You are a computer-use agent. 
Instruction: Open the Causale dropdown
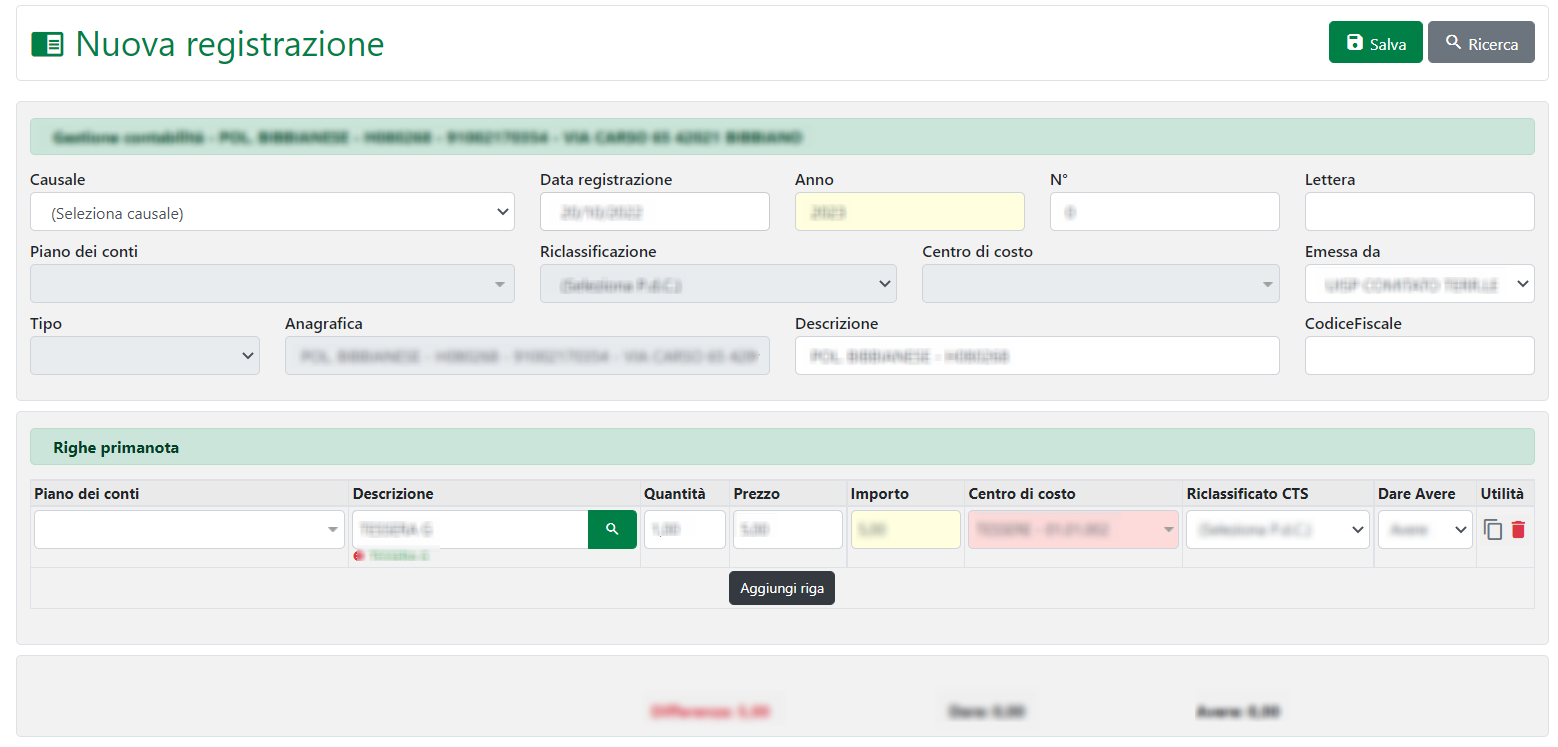point(272,212)
